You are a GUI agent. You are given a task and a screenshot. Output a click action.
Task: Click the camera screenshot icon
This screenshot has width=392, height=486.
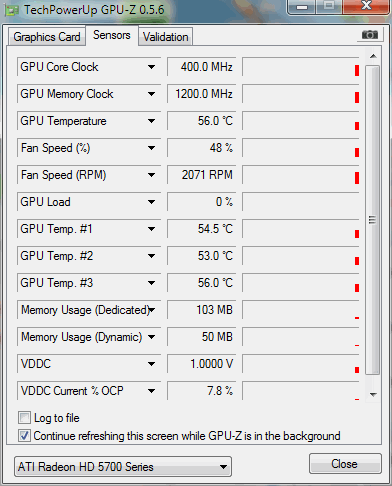pyautogui.click(x=370, y=35)
